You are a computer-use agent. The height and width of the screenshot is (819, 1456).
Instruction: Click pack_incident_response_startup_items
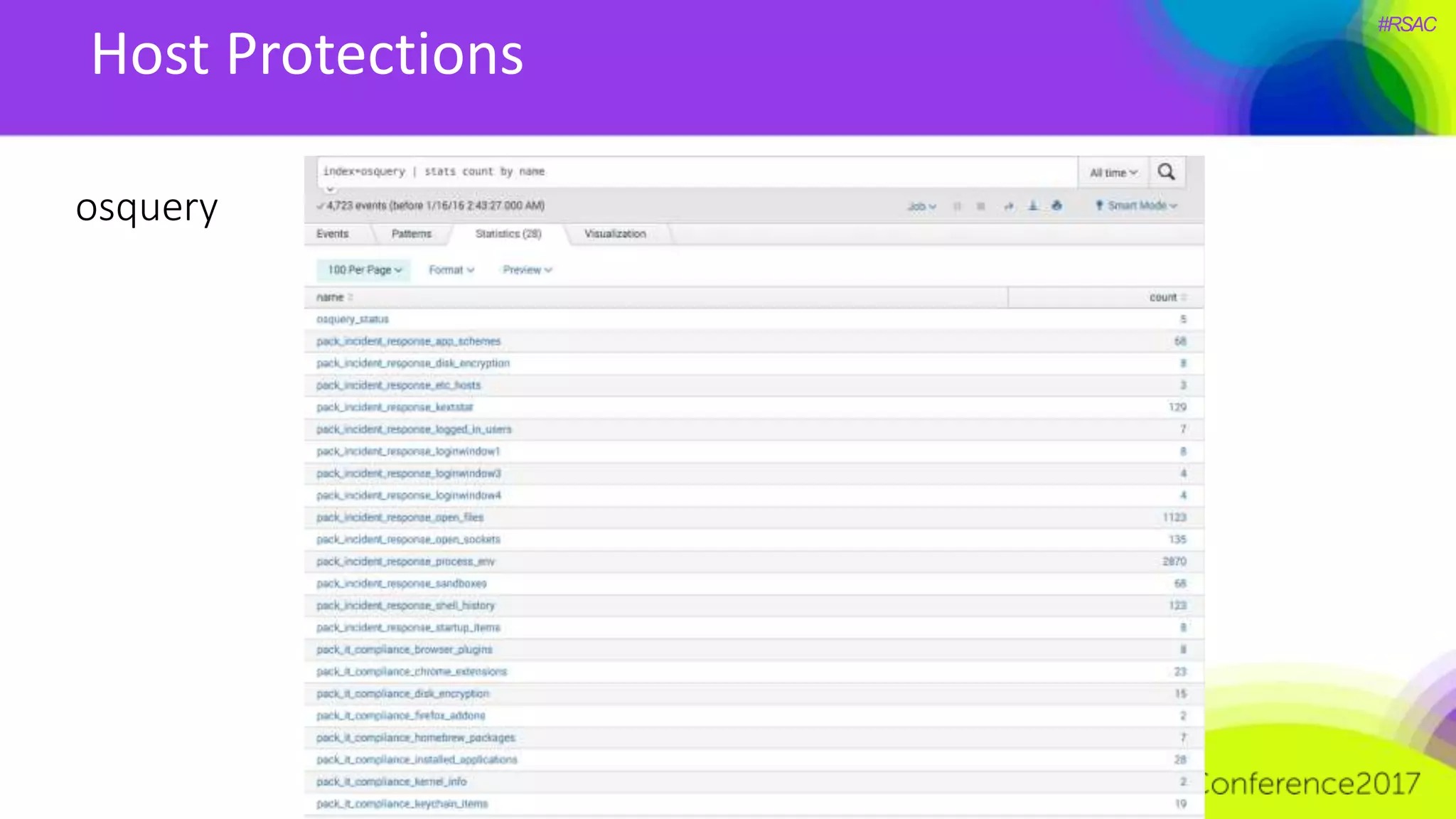(409, 628)
